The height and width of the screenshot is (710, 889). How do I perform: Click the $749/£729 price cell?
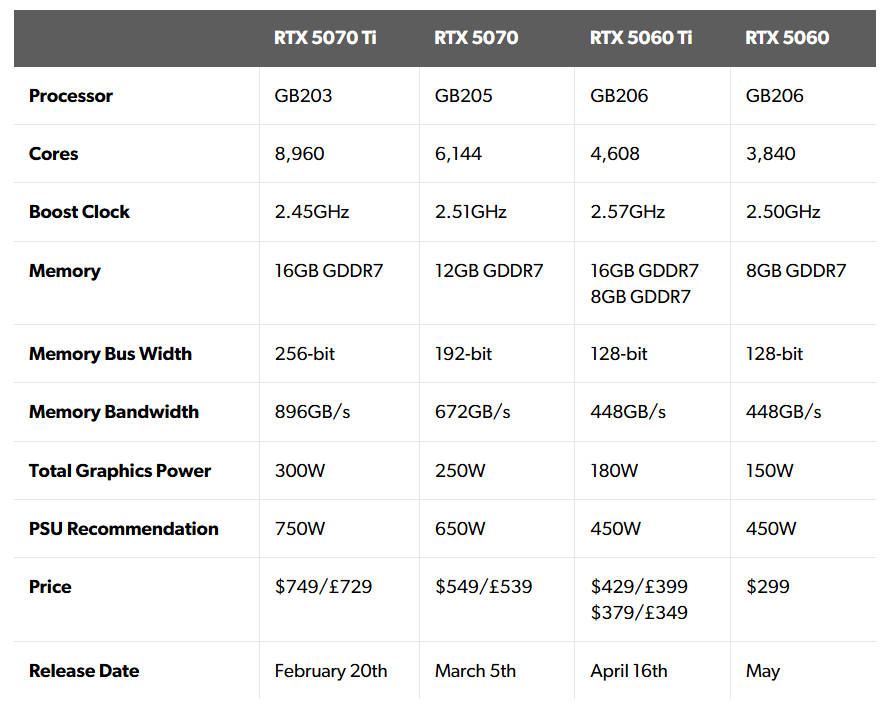coord(323,587)
